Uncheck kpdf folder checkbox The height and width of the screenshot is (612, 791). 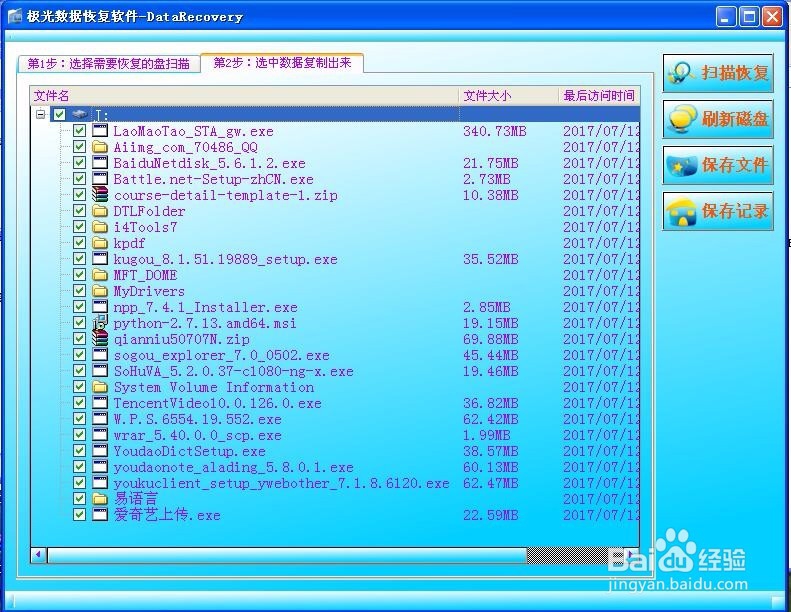tap(79, 243)
